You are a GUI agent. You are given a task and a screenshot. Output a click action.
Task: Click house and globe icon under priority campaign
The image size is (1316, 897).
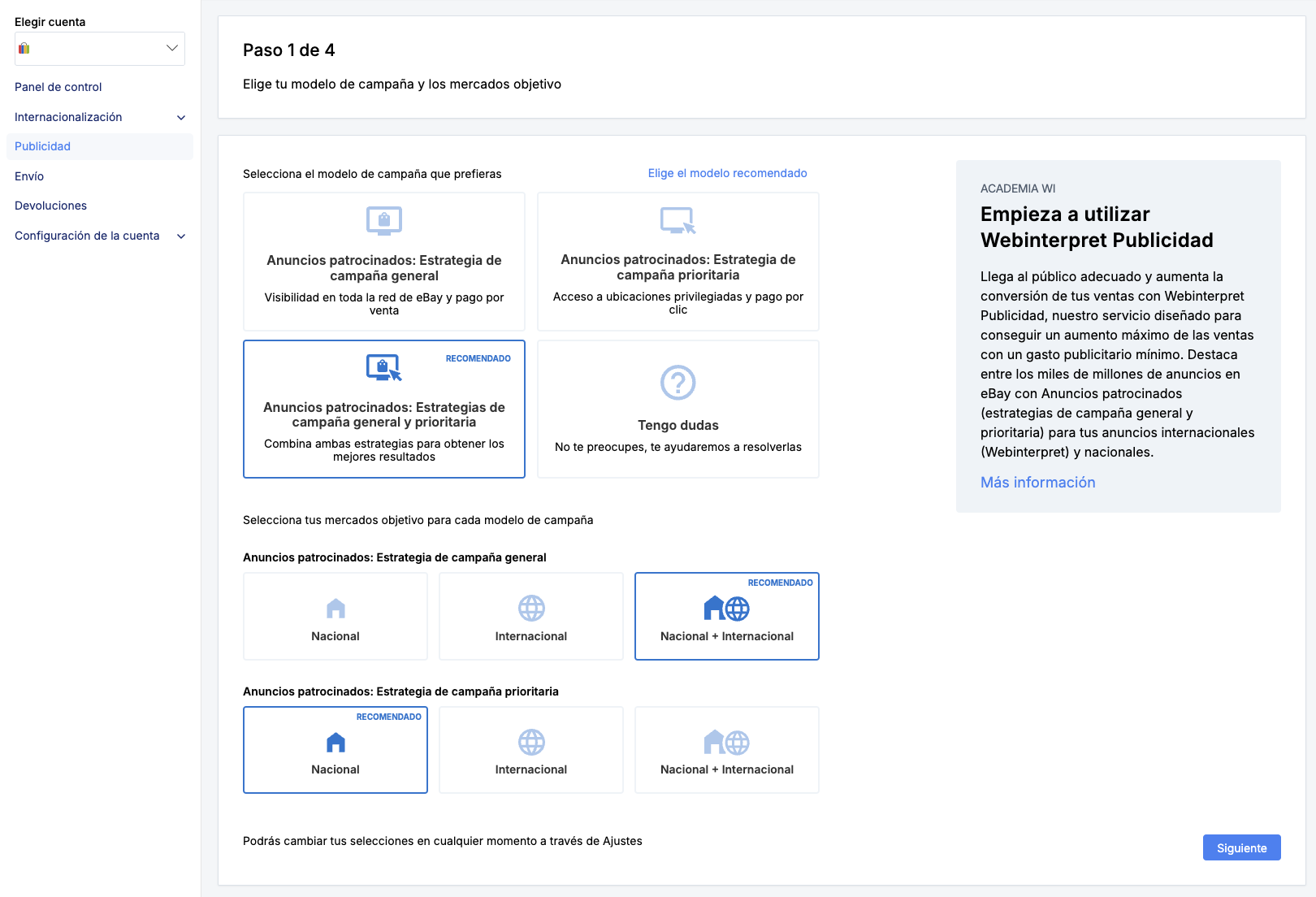coord(726,742)
